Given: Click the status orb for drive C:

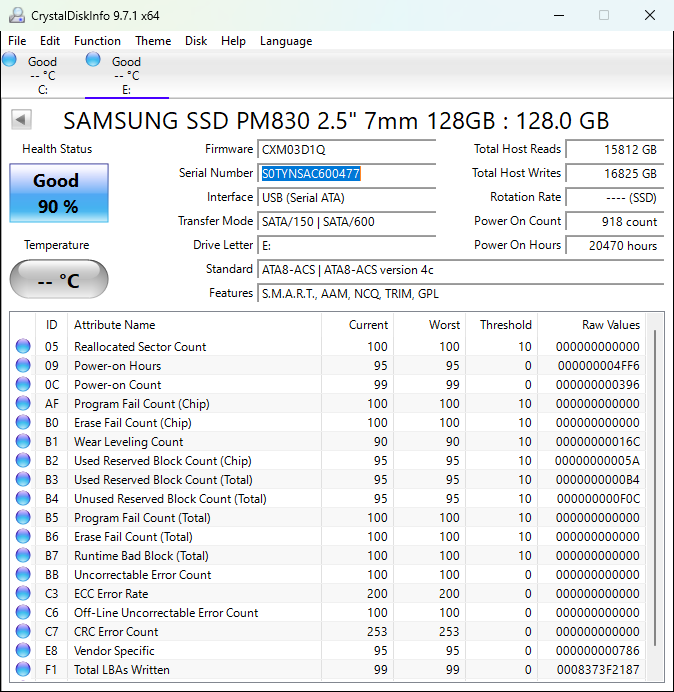Looking at the screenshot, I should point(9,60).
